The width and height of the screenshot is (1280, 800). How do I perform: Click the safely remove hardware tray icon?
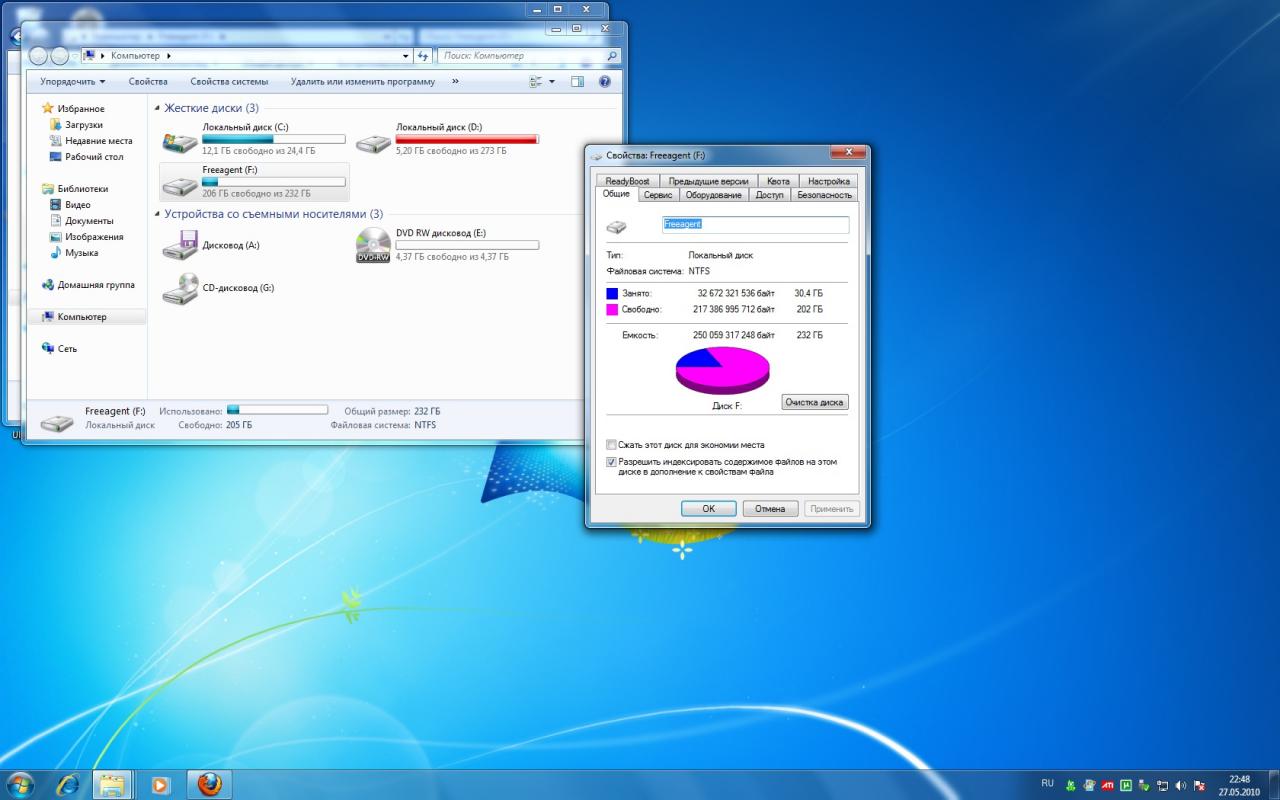click(x=1144, y=785)
